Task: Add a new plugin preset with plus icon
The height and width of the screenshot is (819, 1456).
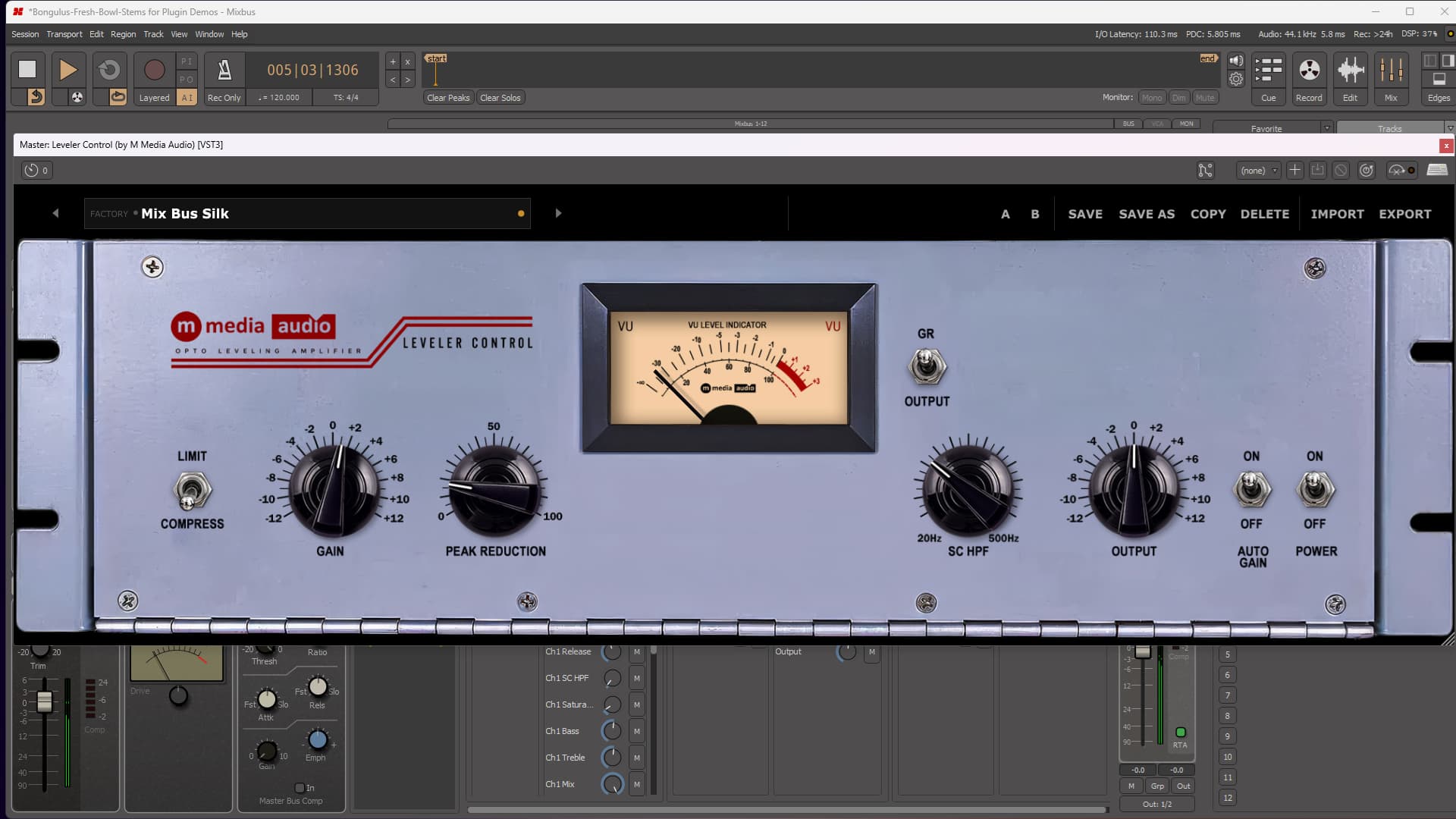Action: tap(1295, 171)
